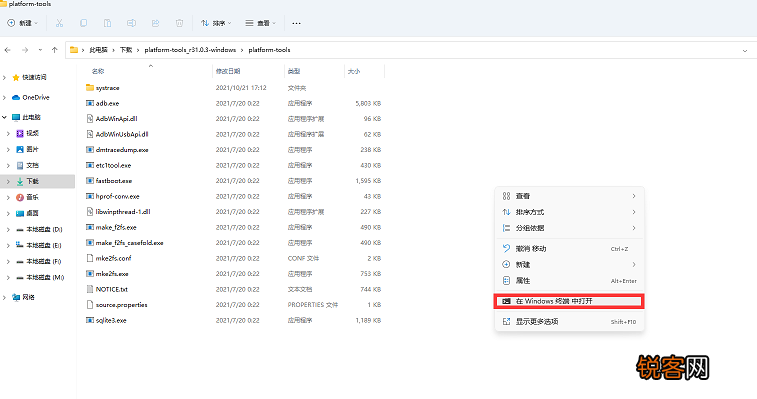Select the make_f2fs_casefold.exe file
The width and height of the screenshot is (757, 399).
point(125,242)
